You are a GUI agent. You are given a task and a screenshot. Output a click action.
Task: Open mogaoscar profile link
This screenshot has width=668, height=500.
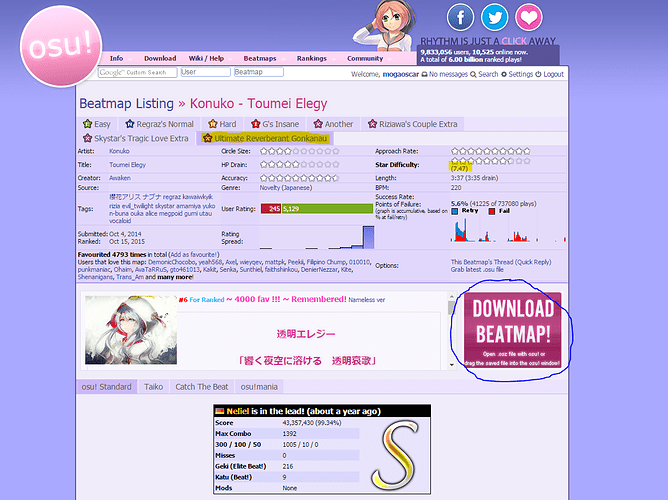[x=400, y=74]
